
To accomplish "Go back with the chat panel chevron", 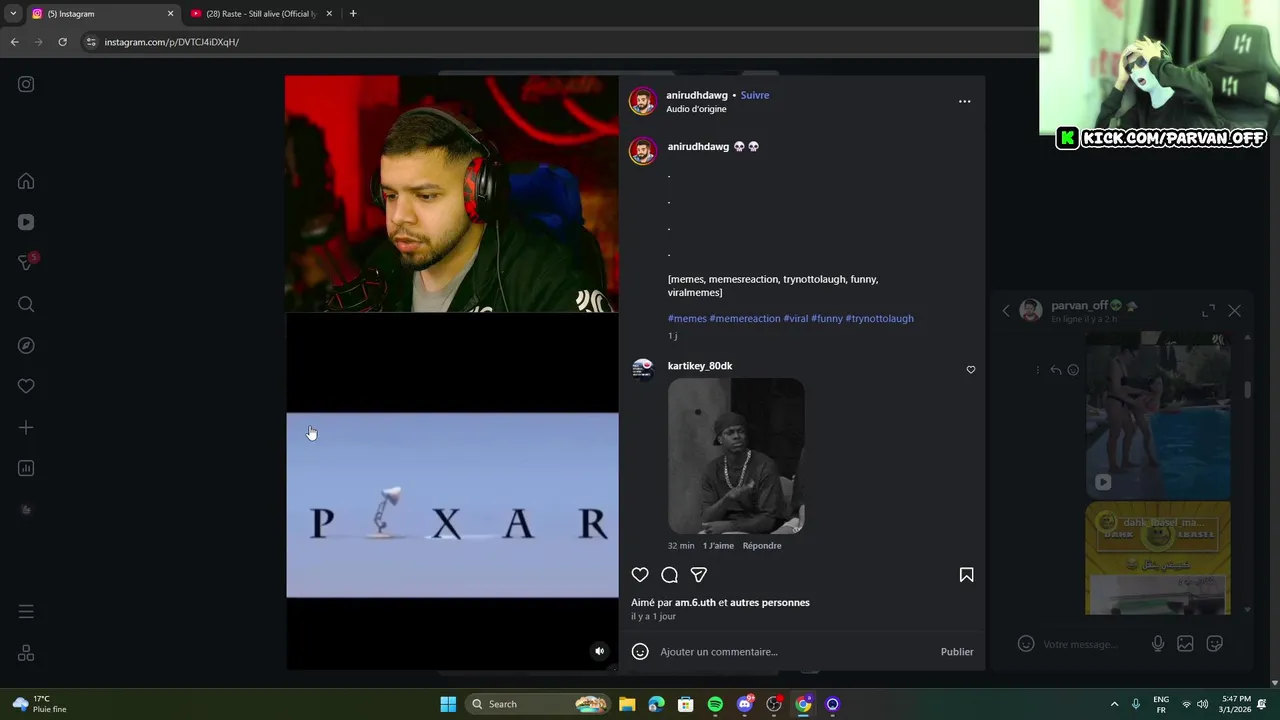I will click(x=1006, y=311).
